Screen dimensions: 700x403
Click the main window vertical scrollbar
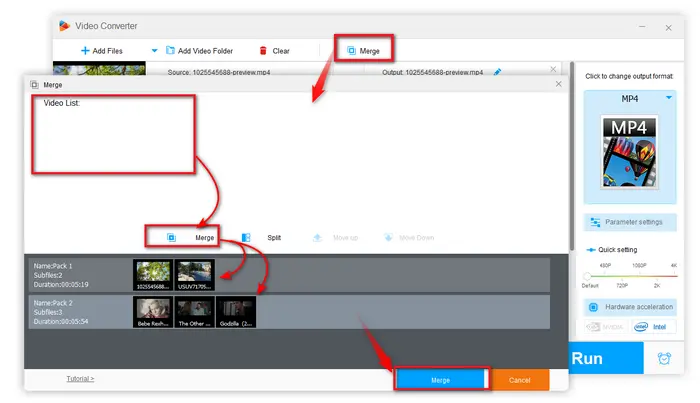coord(571,156)
